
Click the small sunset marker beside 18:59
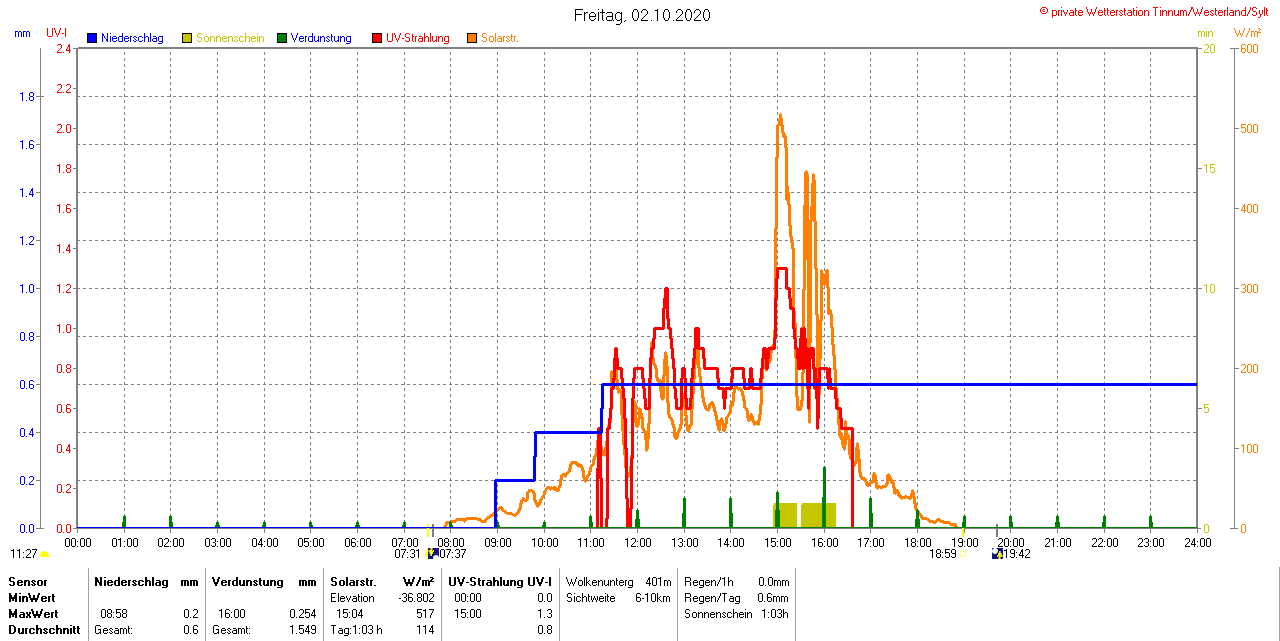point(963,553)
